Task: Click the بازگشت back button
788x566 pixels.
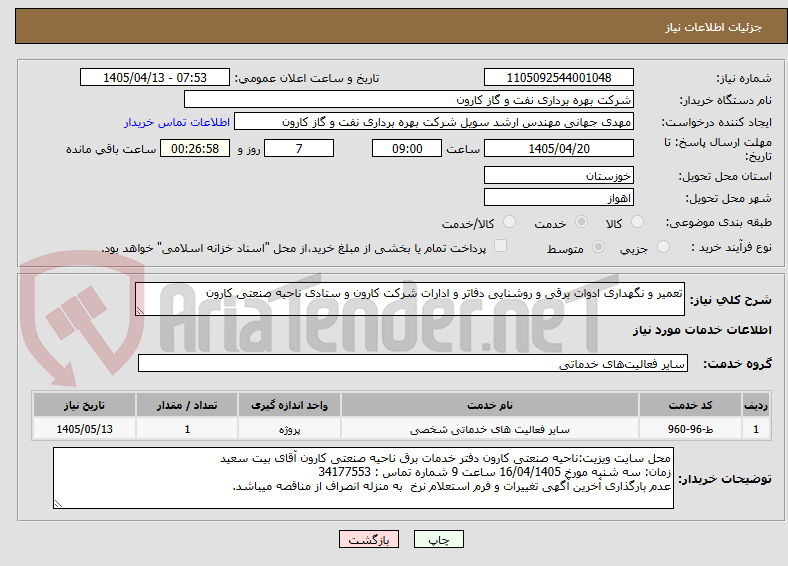Action: pyautogui.click(x=369, y=539)
